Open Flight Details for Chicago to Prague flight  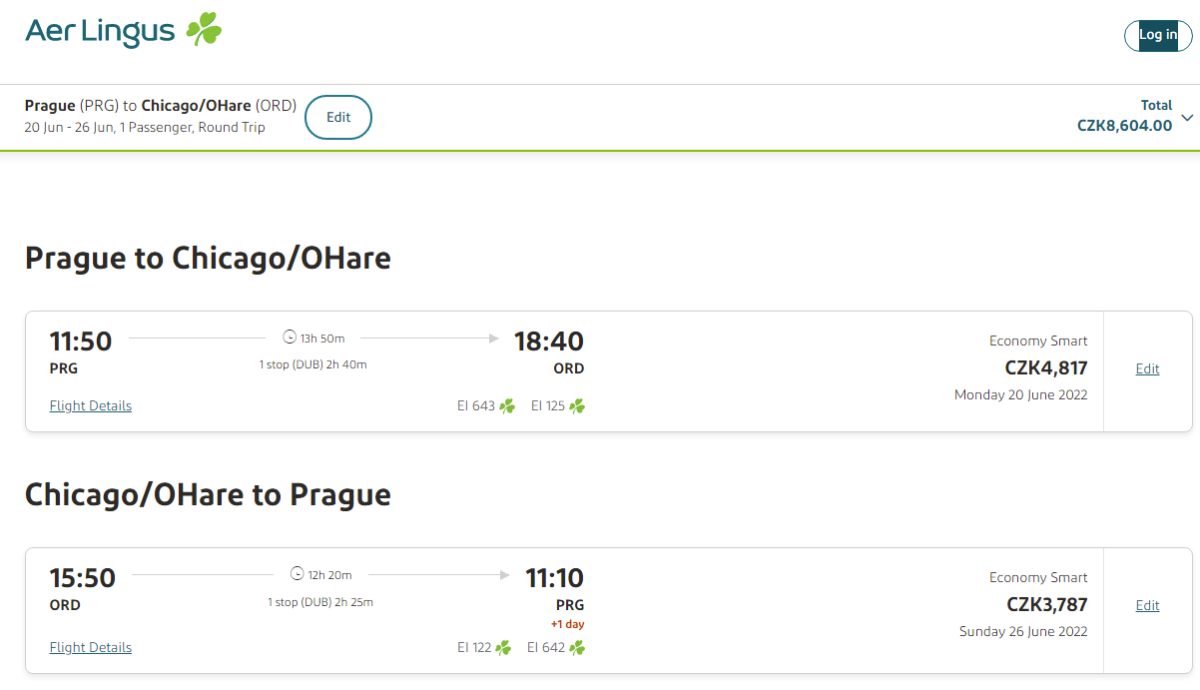click(90, 648)
